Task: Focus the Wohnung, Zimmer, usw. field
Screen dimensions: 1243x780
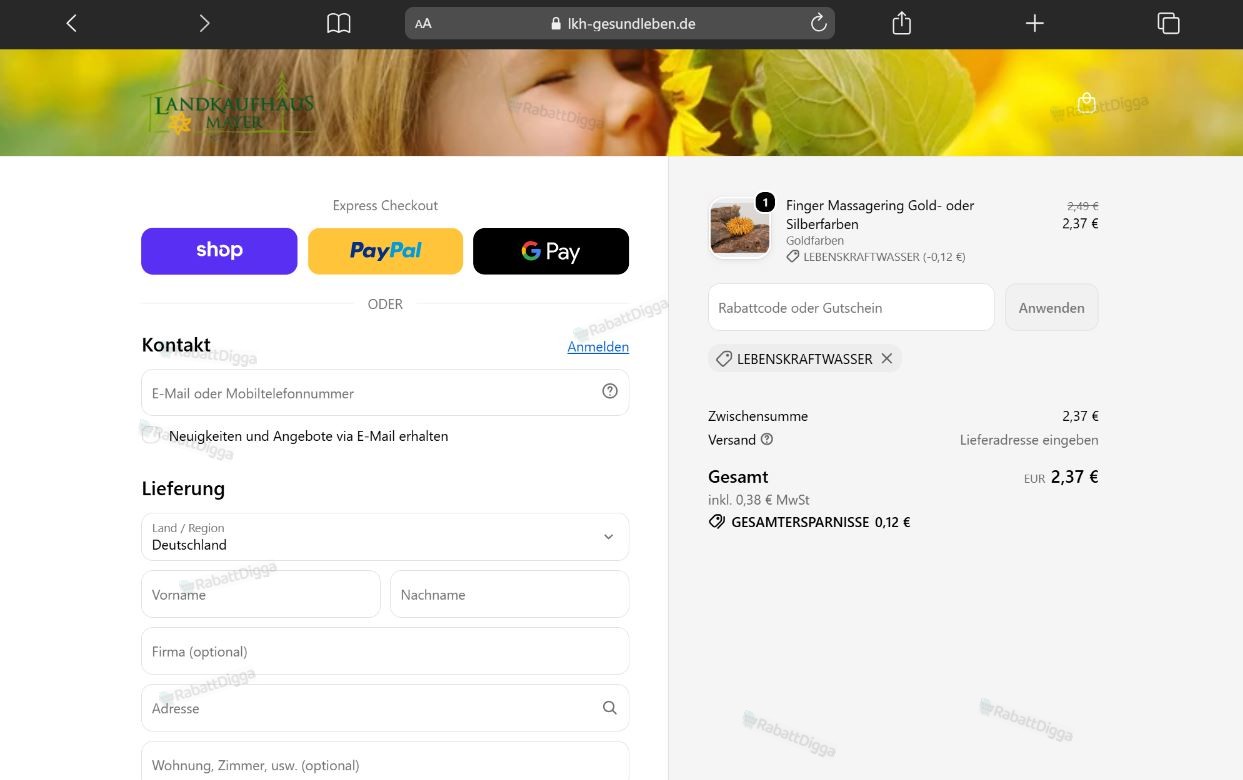Action: click(x=385, y=761)
